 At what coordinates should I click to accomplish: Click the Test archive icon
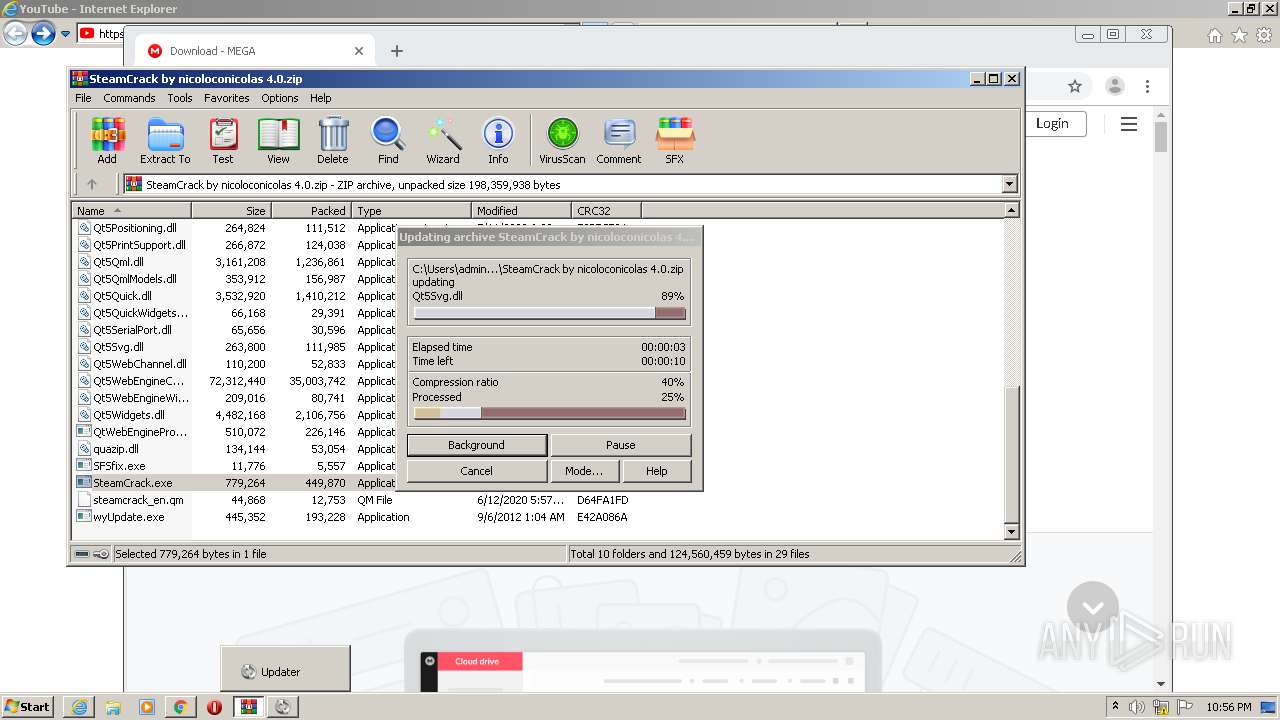[223, 140]
